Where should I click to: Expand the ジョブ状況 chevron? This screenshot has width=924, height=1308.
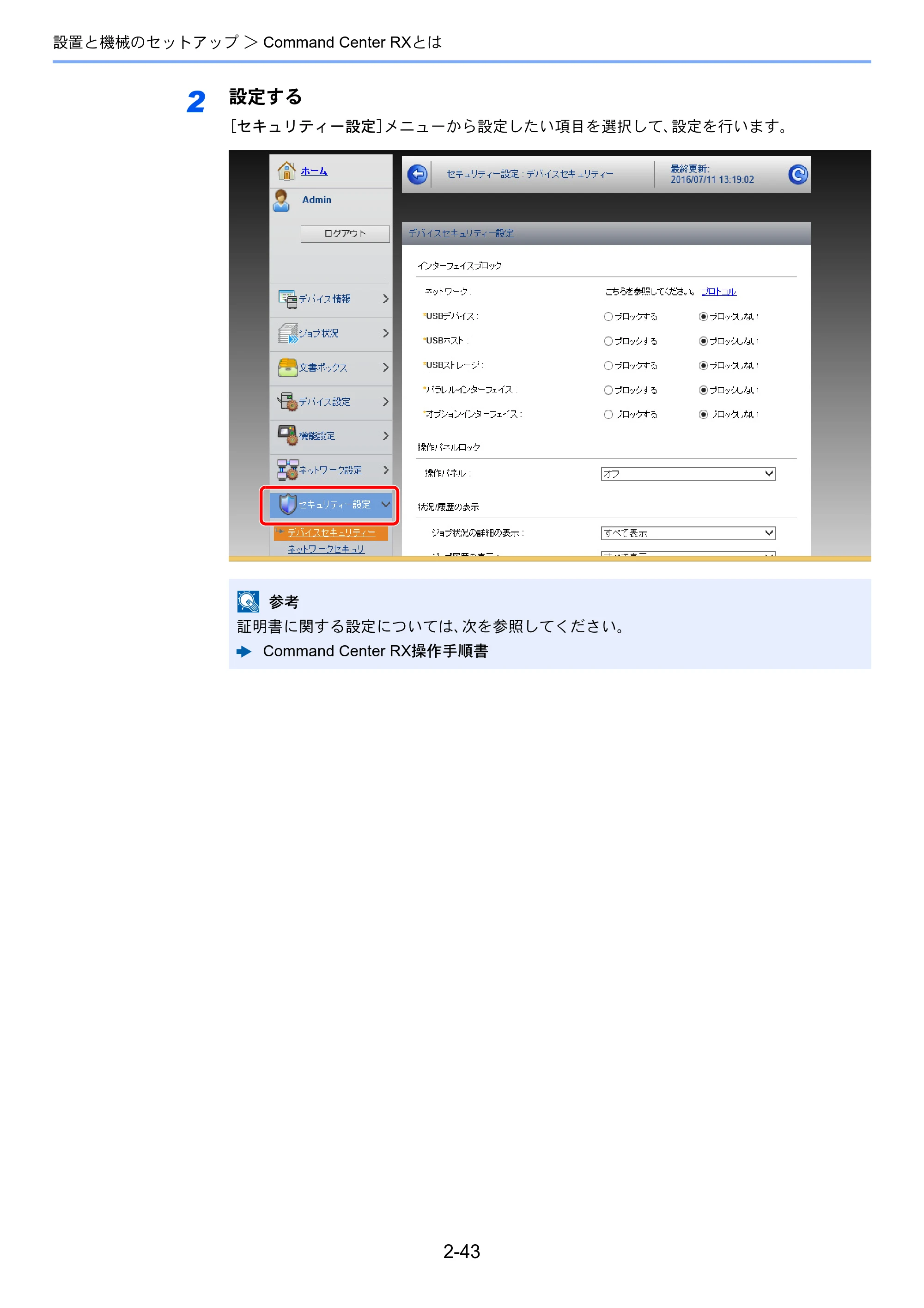tap(385, 333)
